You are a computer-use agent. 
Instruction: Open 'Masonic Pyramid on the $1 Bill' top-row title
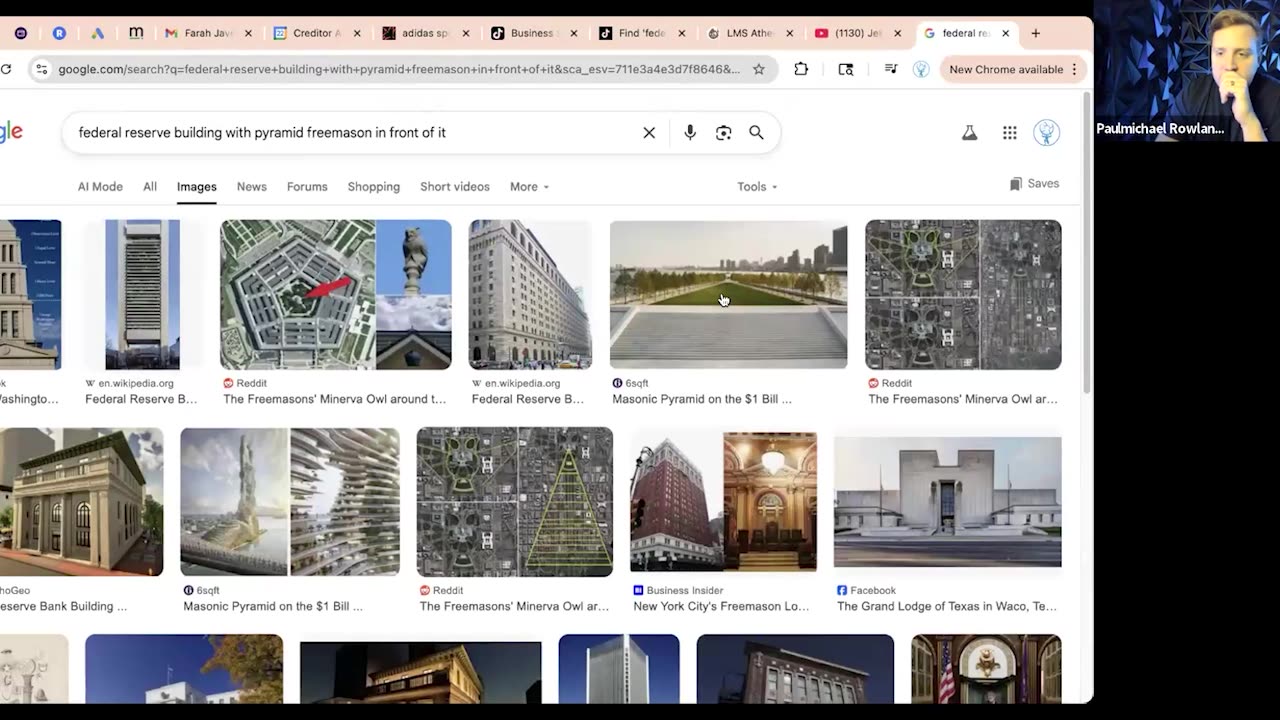(x=702, y=399)
